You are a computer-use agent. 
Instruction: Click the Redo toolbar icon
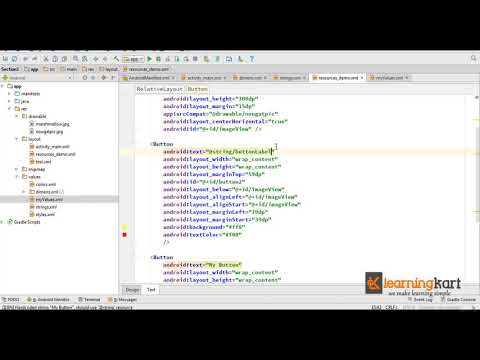tap(35, 59)
